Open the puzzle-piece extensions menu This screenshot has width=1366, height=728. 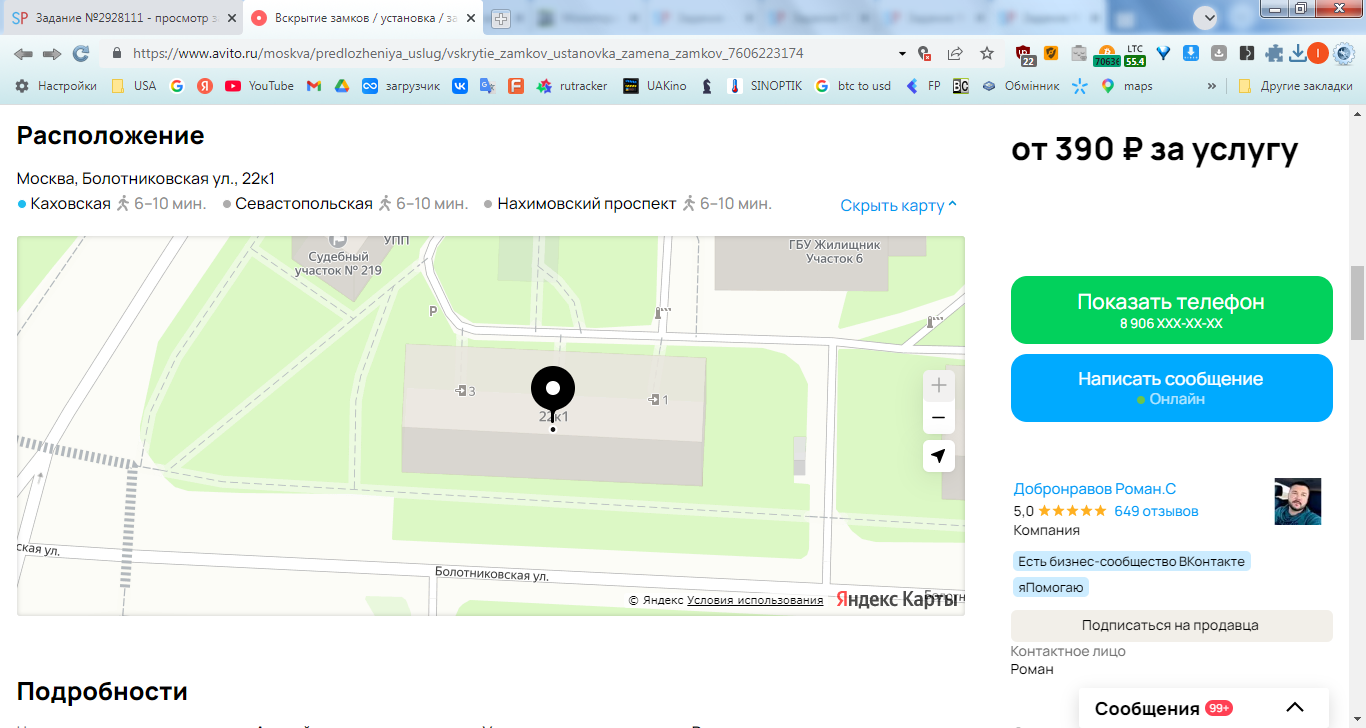click(x=1274, y=54)
